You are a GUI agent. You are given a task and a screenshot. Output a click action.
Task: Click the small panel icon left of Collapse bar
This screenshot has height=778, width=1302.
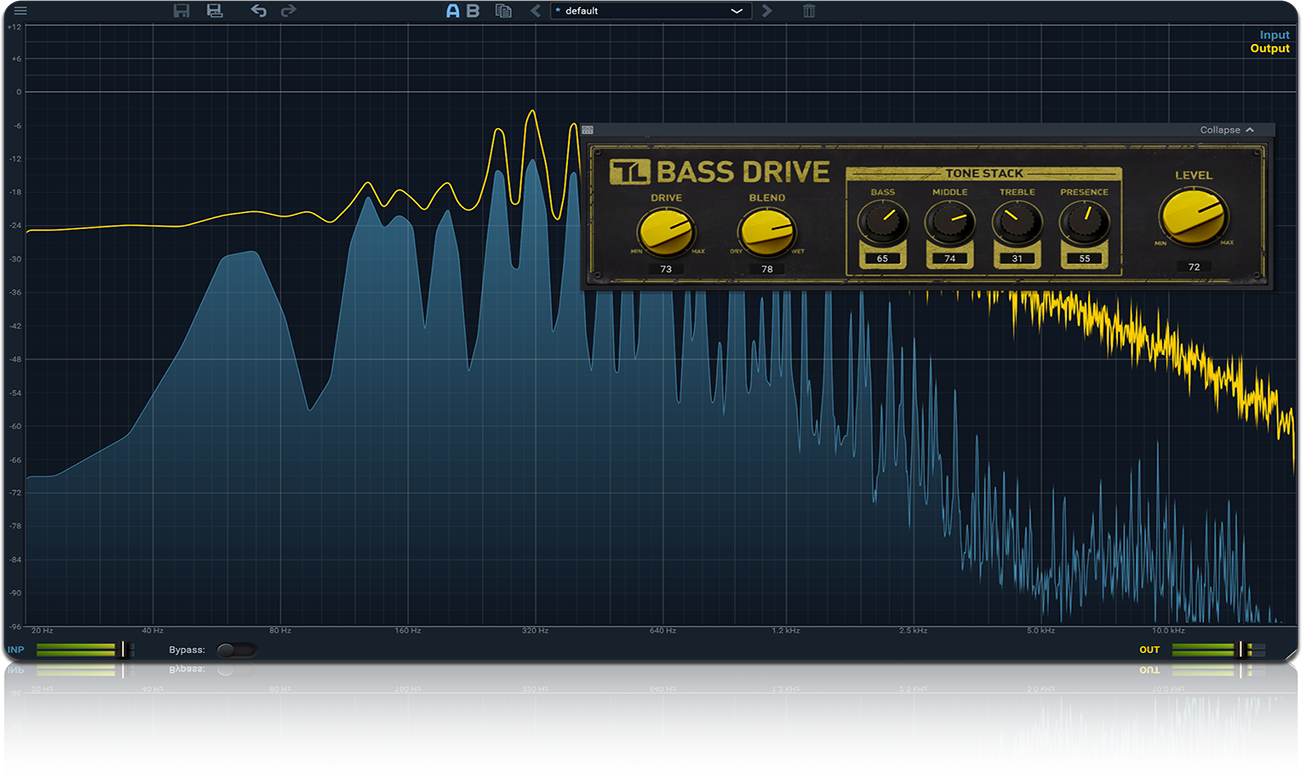point(588,130)
